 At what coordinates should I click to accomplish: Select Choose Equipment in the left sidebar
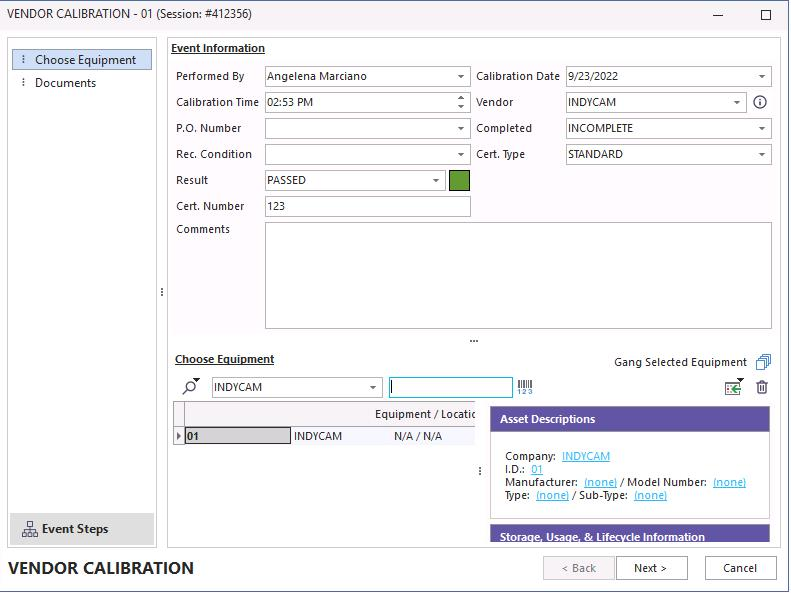click(x=85, y=60)
